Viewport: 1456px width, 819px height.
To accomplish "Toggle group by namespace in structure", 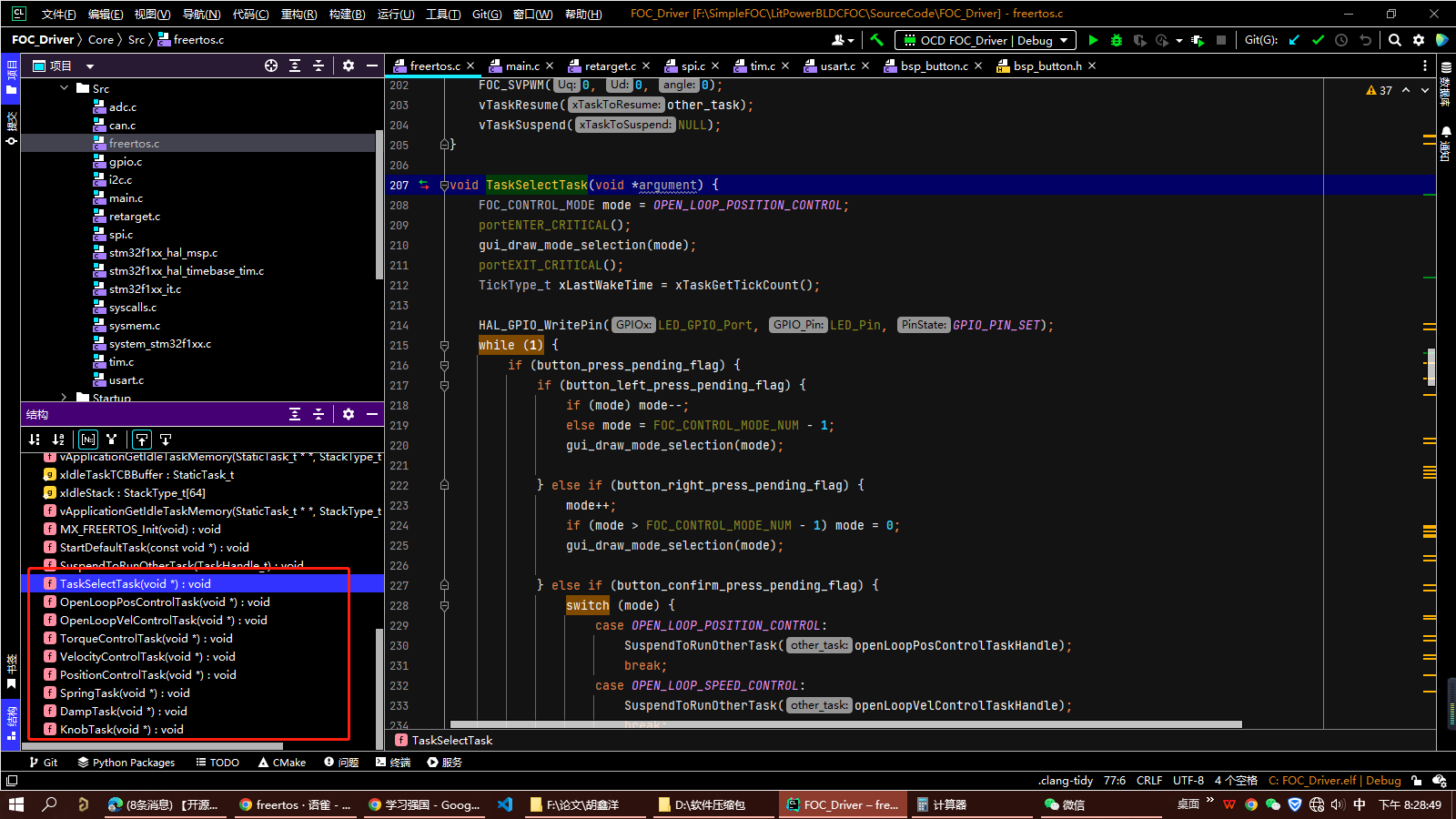I will tap(88, 440).
